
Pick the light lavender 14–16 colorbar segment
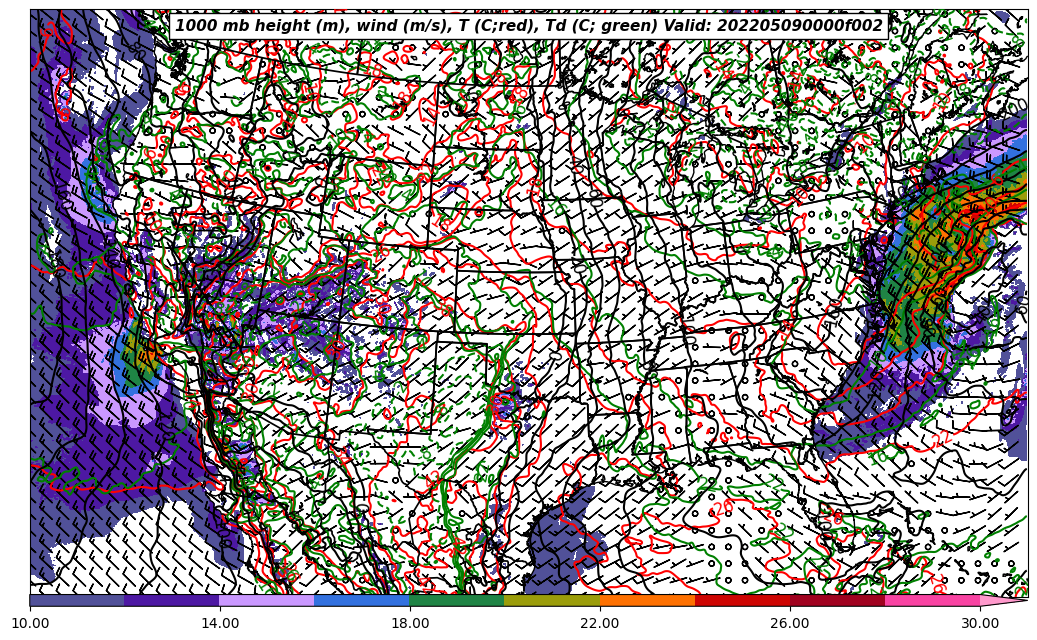point(267,600)
